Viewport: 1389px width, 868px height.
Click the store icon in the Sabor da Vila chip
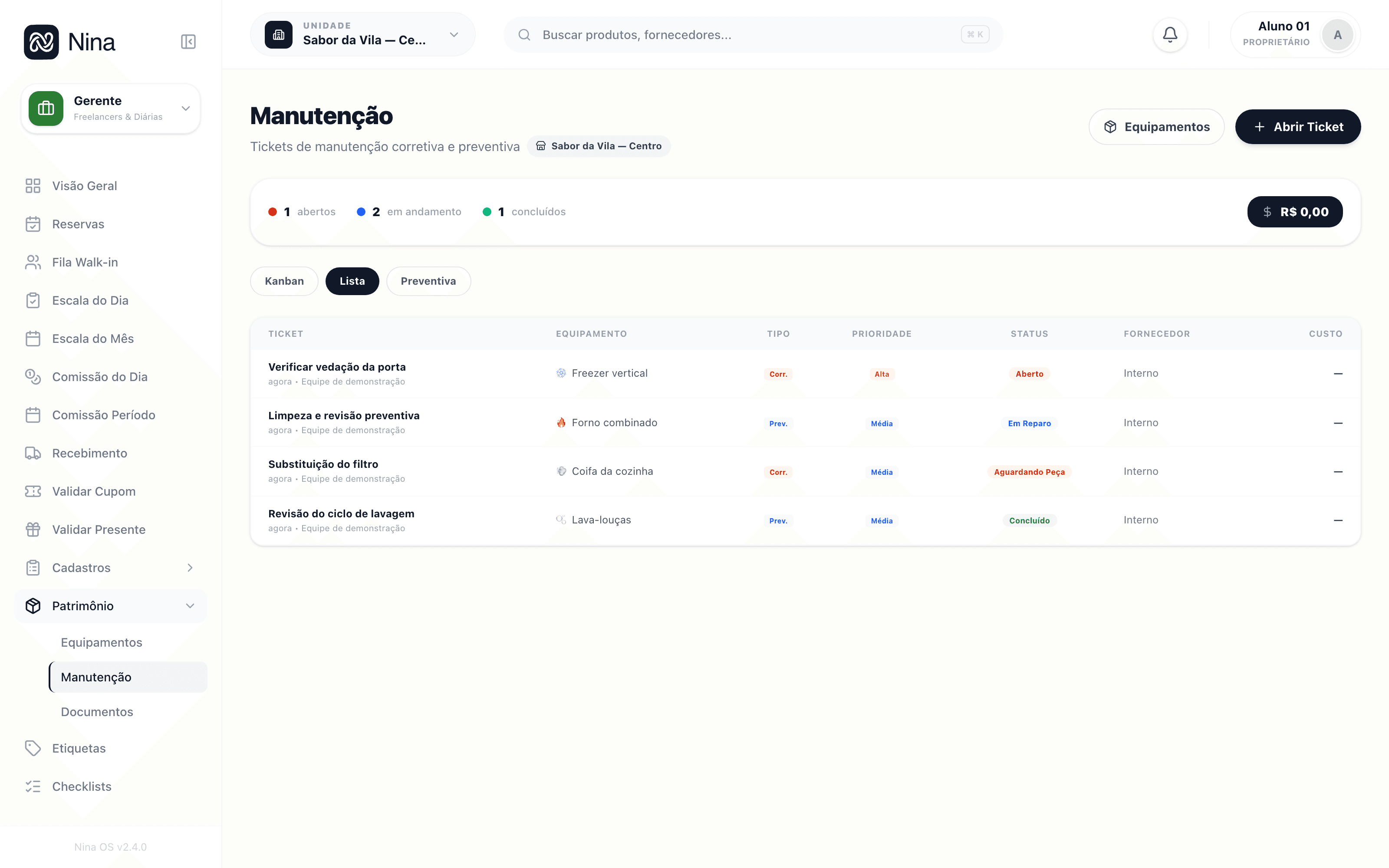click(x=541, y=146)
